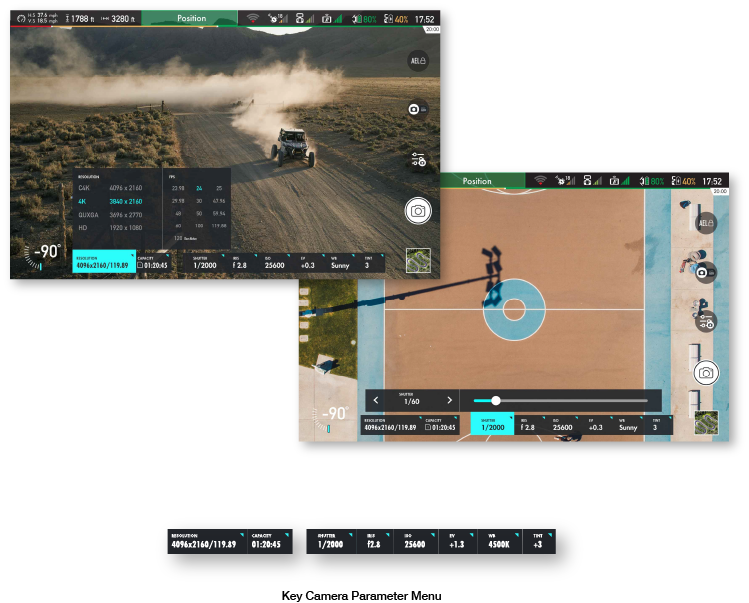Screen dimensions: 749x603
Task: Step shutter value up with right arrow
Action: point(449,400)
